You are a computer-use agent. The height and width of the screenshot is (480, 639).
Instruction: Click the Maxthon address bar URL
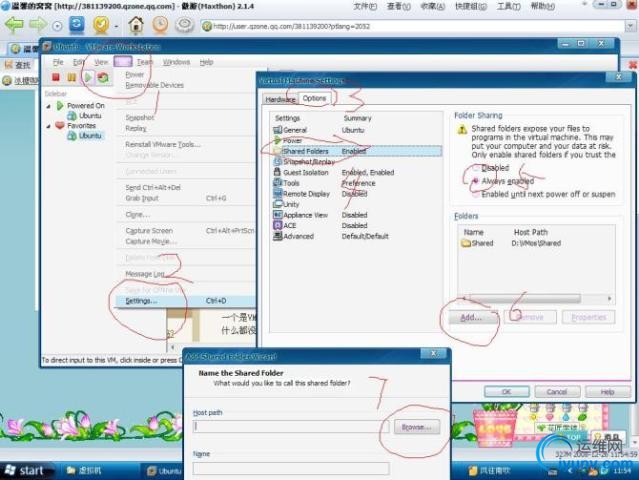[291, 26]
